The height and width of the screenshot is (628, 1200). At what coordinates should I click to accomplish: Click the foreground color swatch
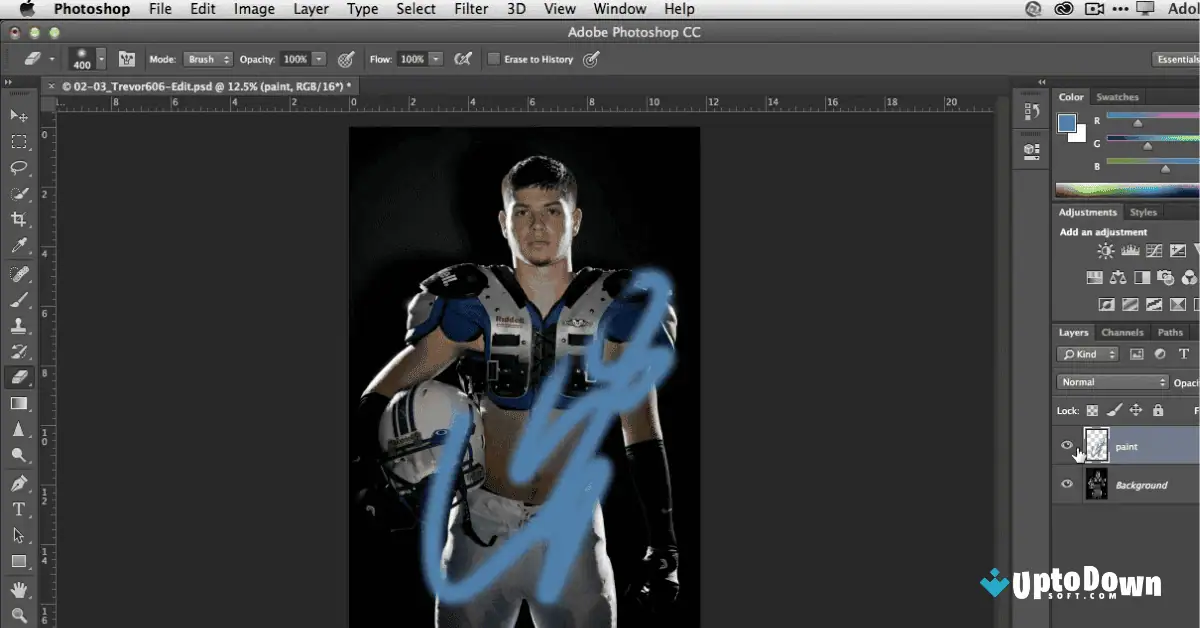click(1068, 122)
